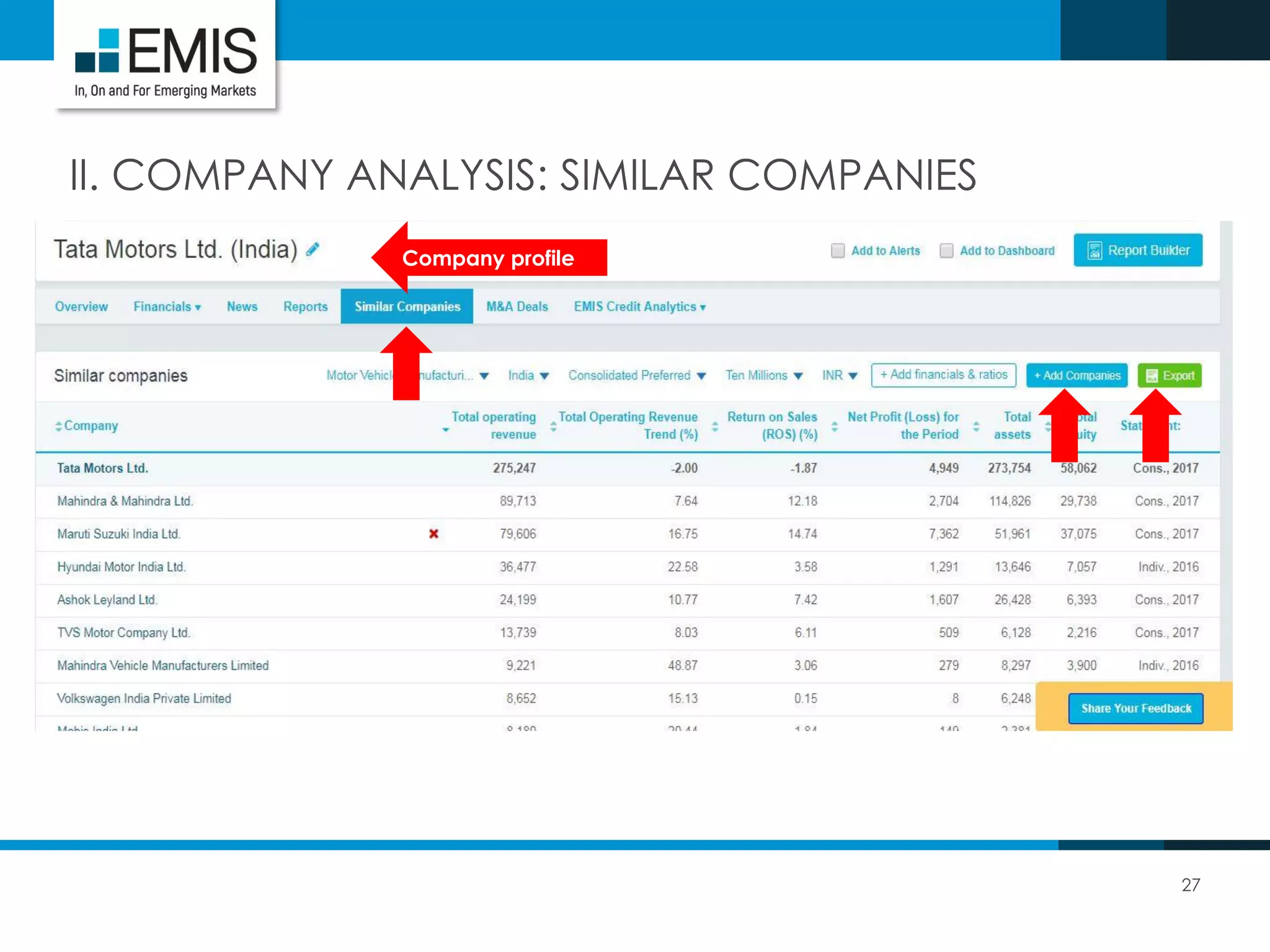Open the Motor Vehicle Manufacturing industry dropdown
This screenshot has width=1270, height=952.
pyautogui.click(x=407, y=376)
